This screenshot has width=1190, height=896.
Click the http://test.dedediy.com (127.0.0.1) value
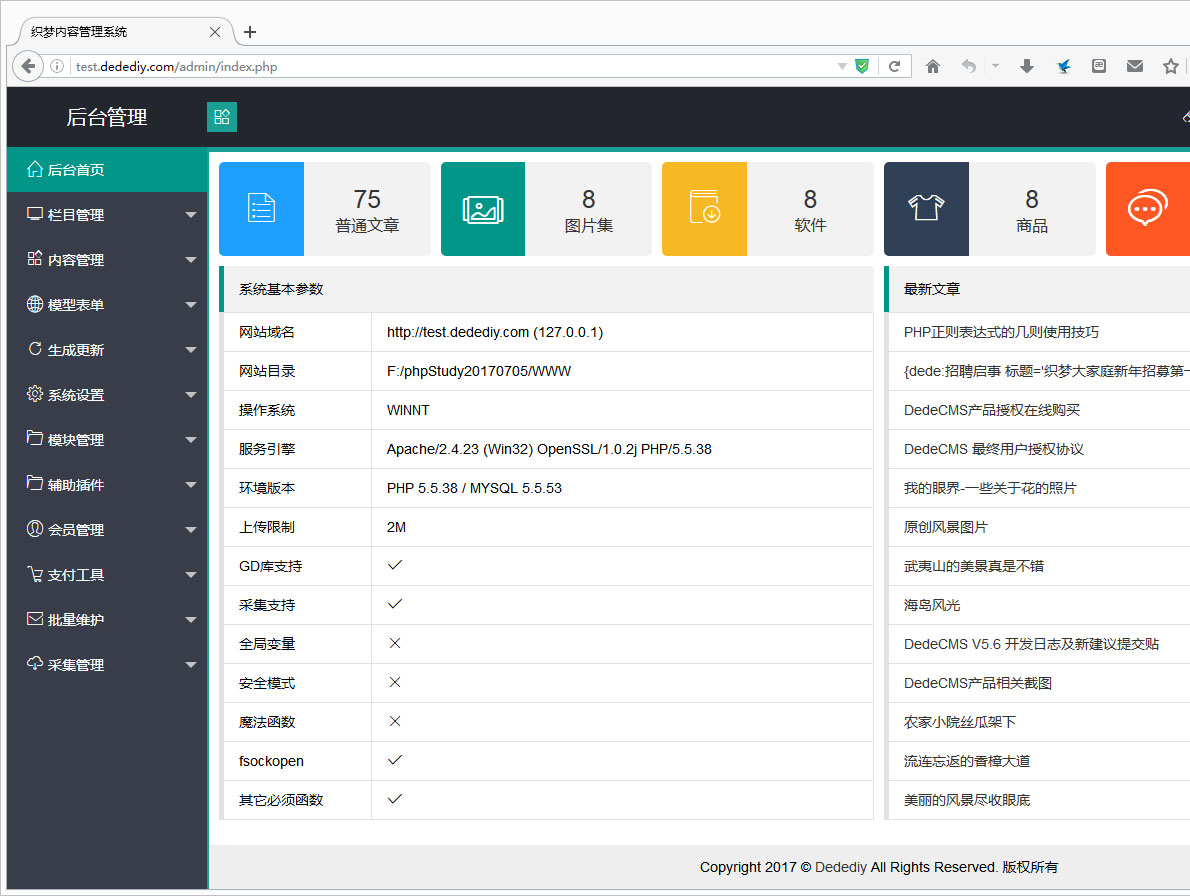click(x=495, y=332)
